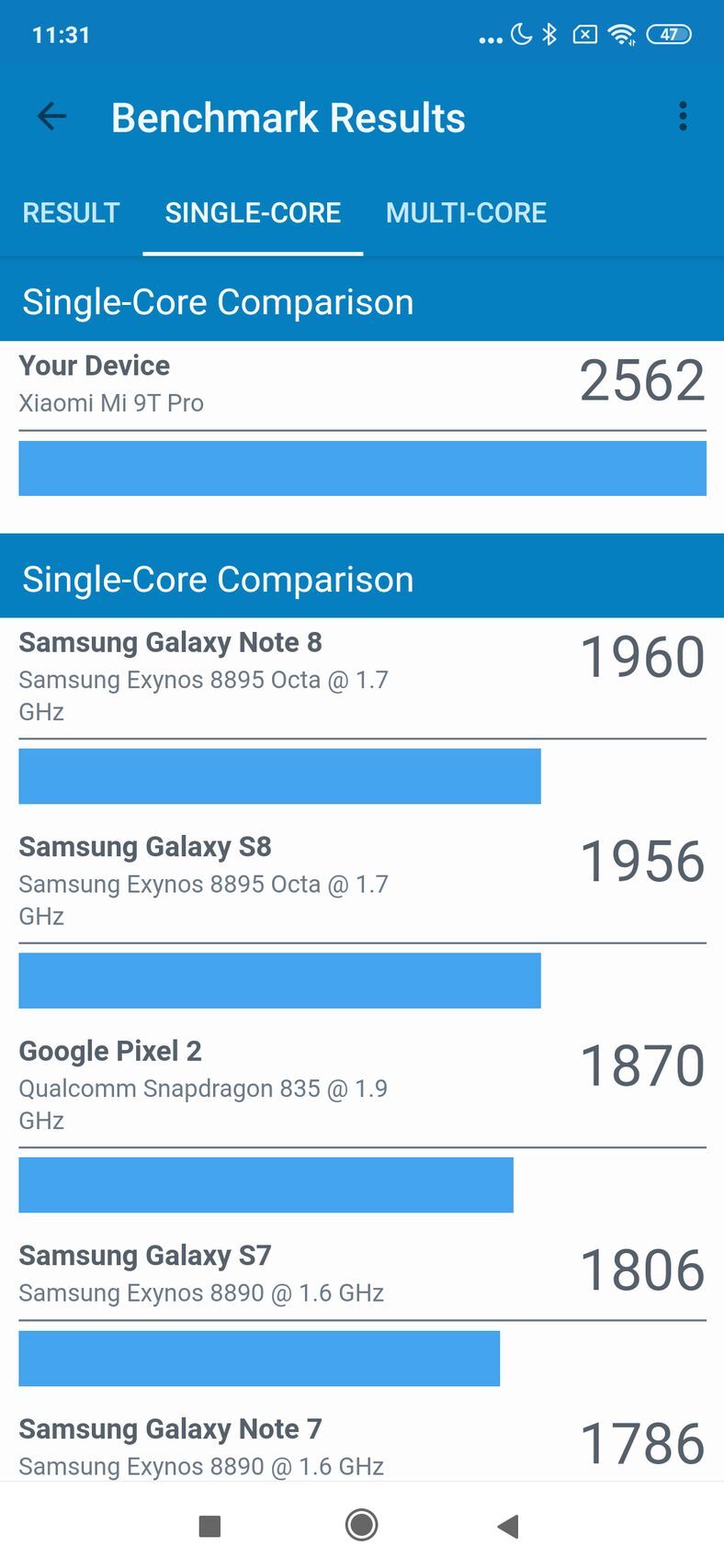Tap the back arrow in the title bar

51,117
